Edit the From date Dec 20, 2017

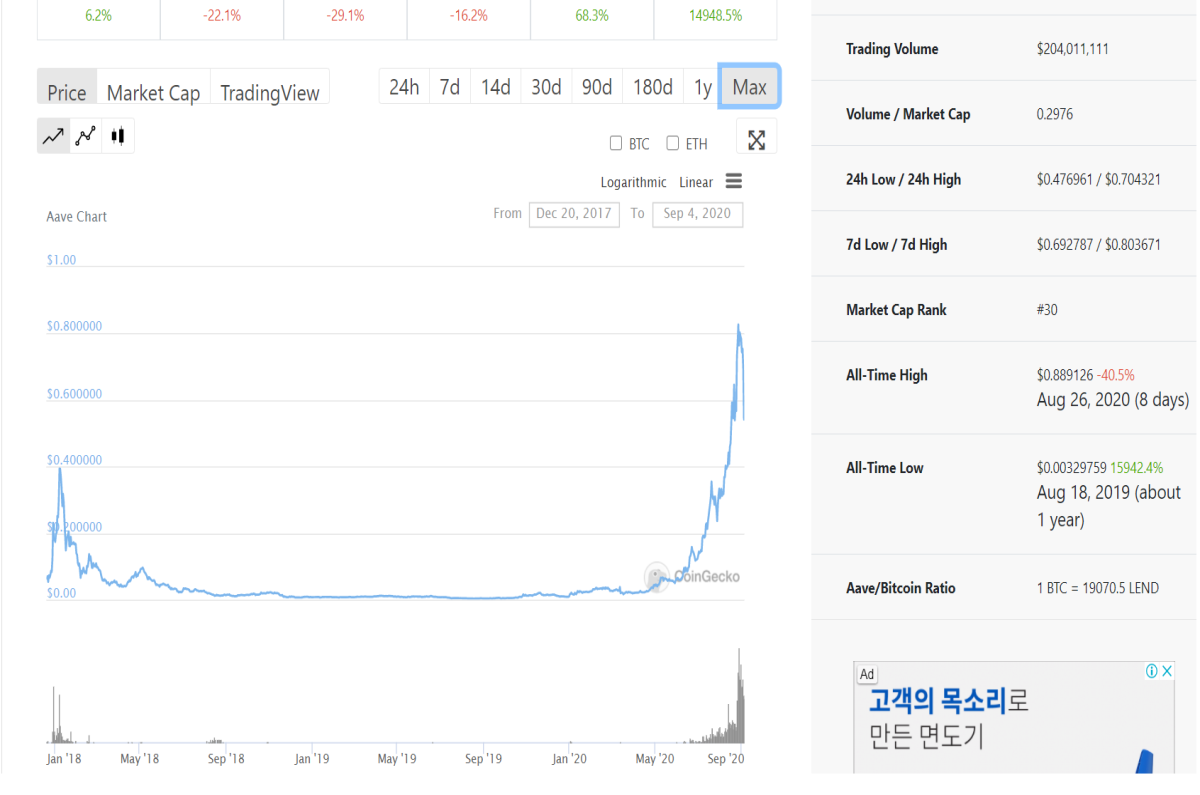click(574, 214)
